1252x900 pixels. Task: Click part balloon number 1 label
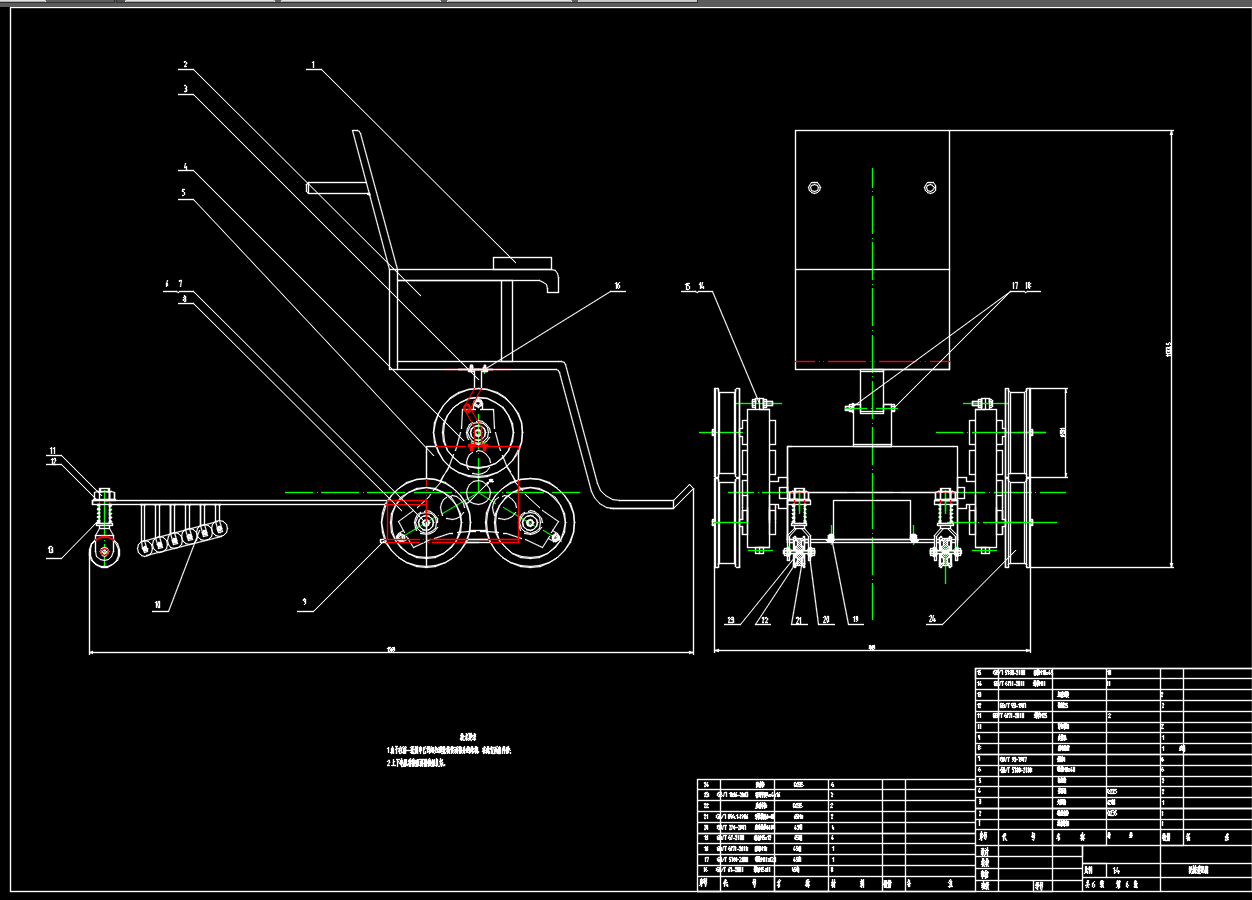point(313,66)
